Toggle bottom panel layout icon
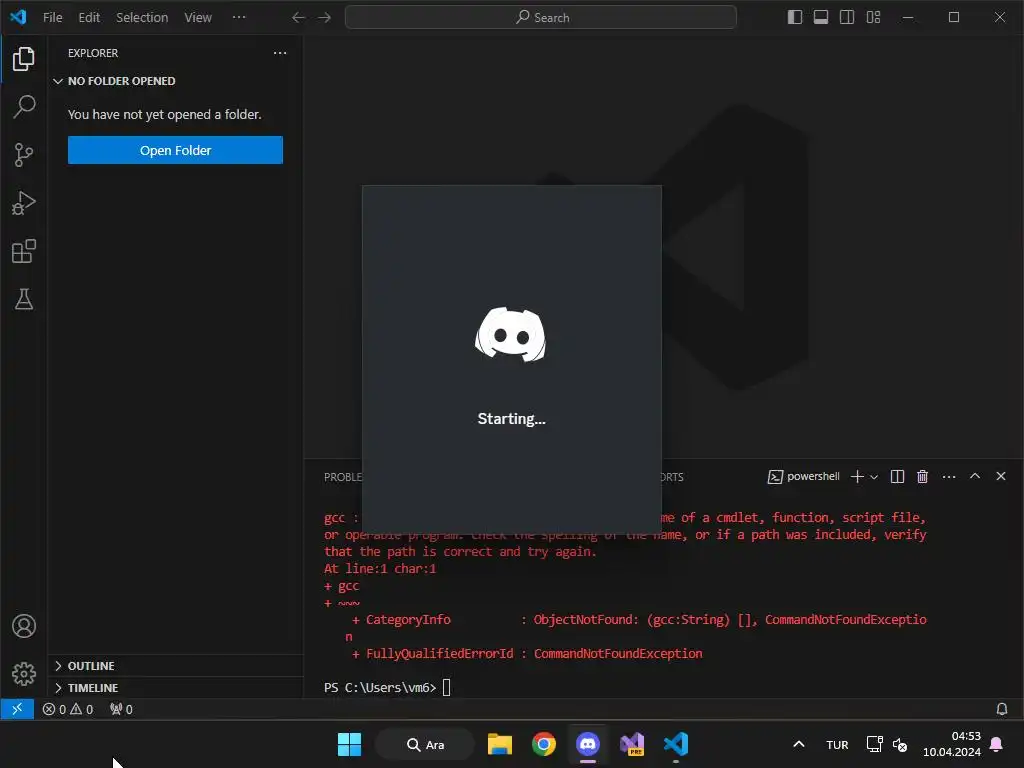The width and height of the screenshot is (1024, 768). coord(821,18)
